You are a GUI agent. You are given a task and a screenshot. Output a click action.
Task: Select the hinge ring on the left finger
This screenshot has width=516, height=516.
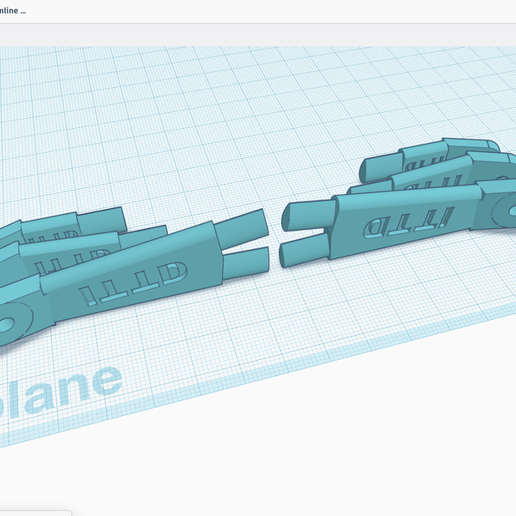click(13, 322)
